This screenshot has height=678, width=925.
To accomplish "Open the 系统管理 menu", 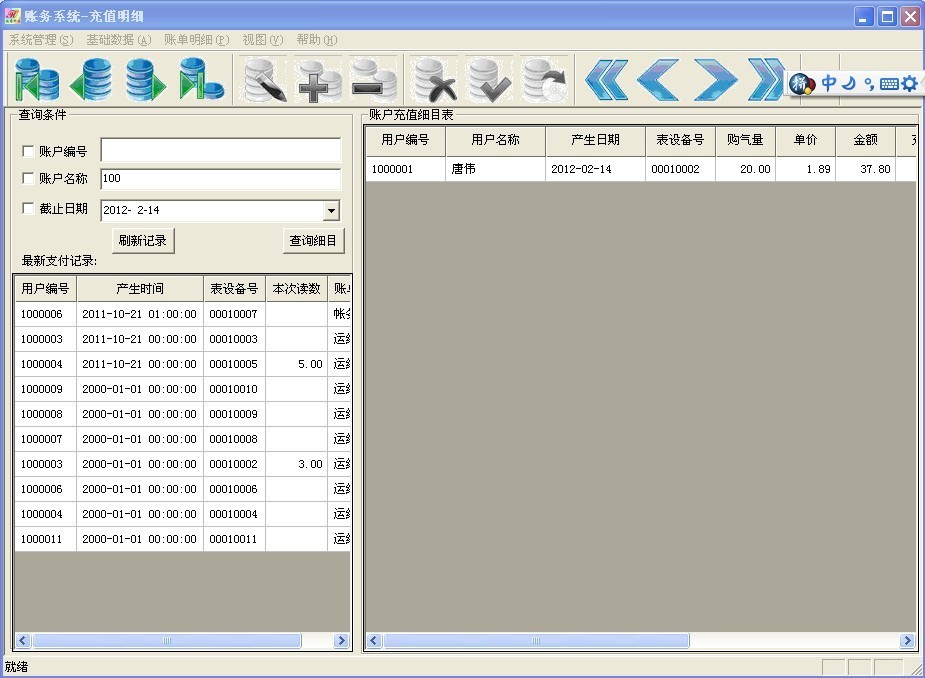I will [x=41, y=40].
